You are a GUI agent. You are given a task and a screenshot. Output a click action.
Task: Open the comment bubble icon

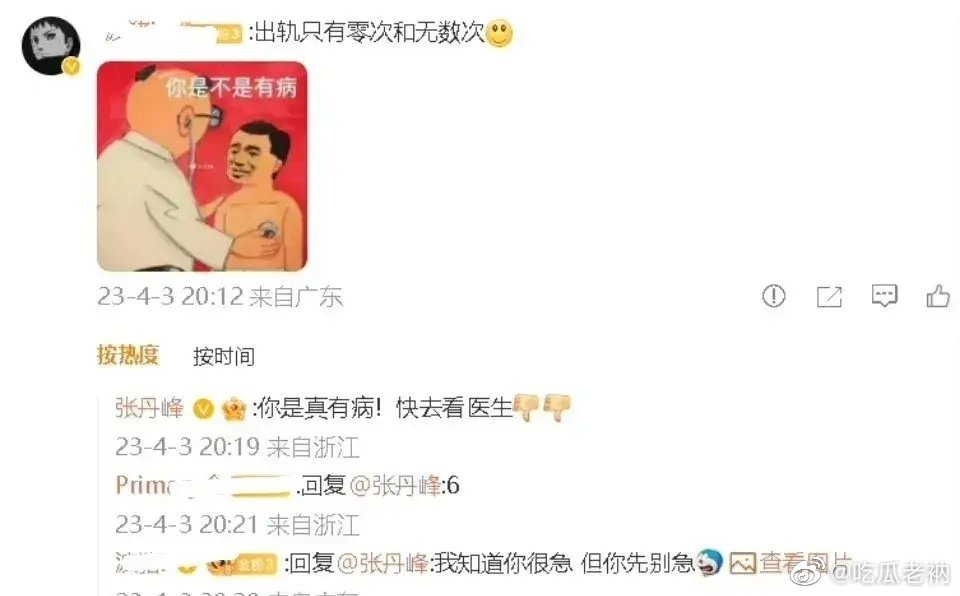pos(884,296)
